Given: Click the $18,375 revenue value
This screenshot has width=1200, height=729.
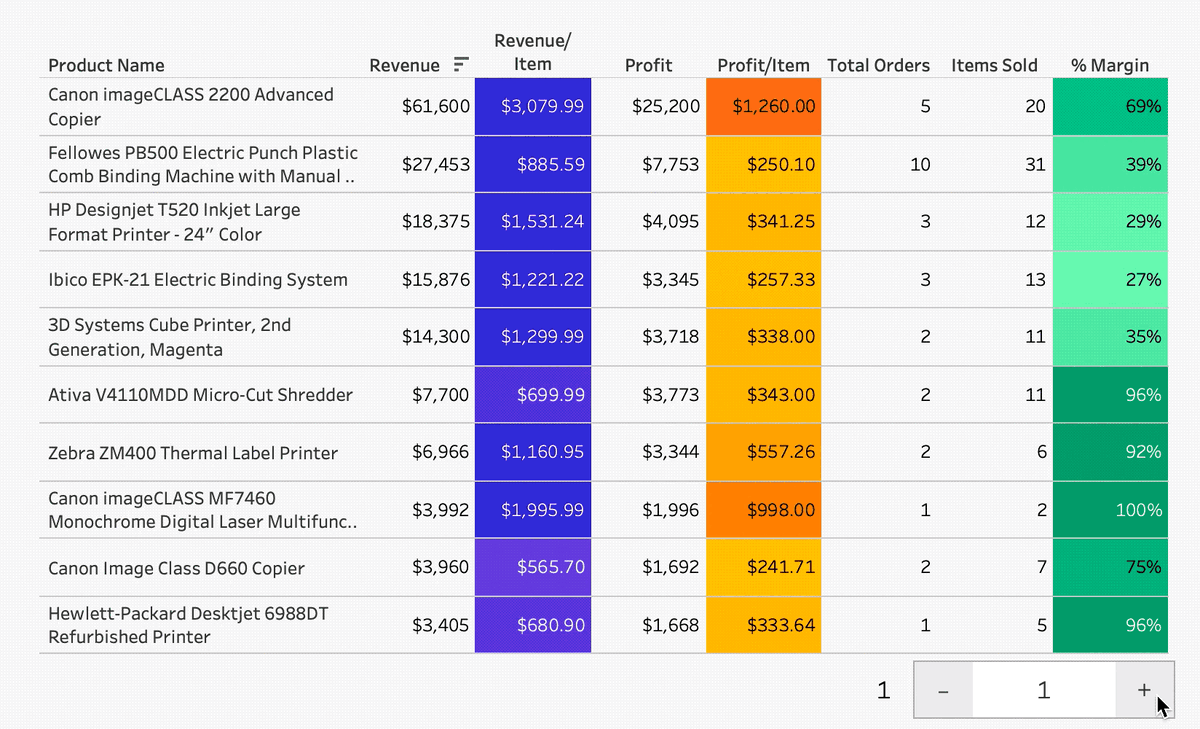Looking at the screenshot, I should pyautogui.click(x=435, y=222).
